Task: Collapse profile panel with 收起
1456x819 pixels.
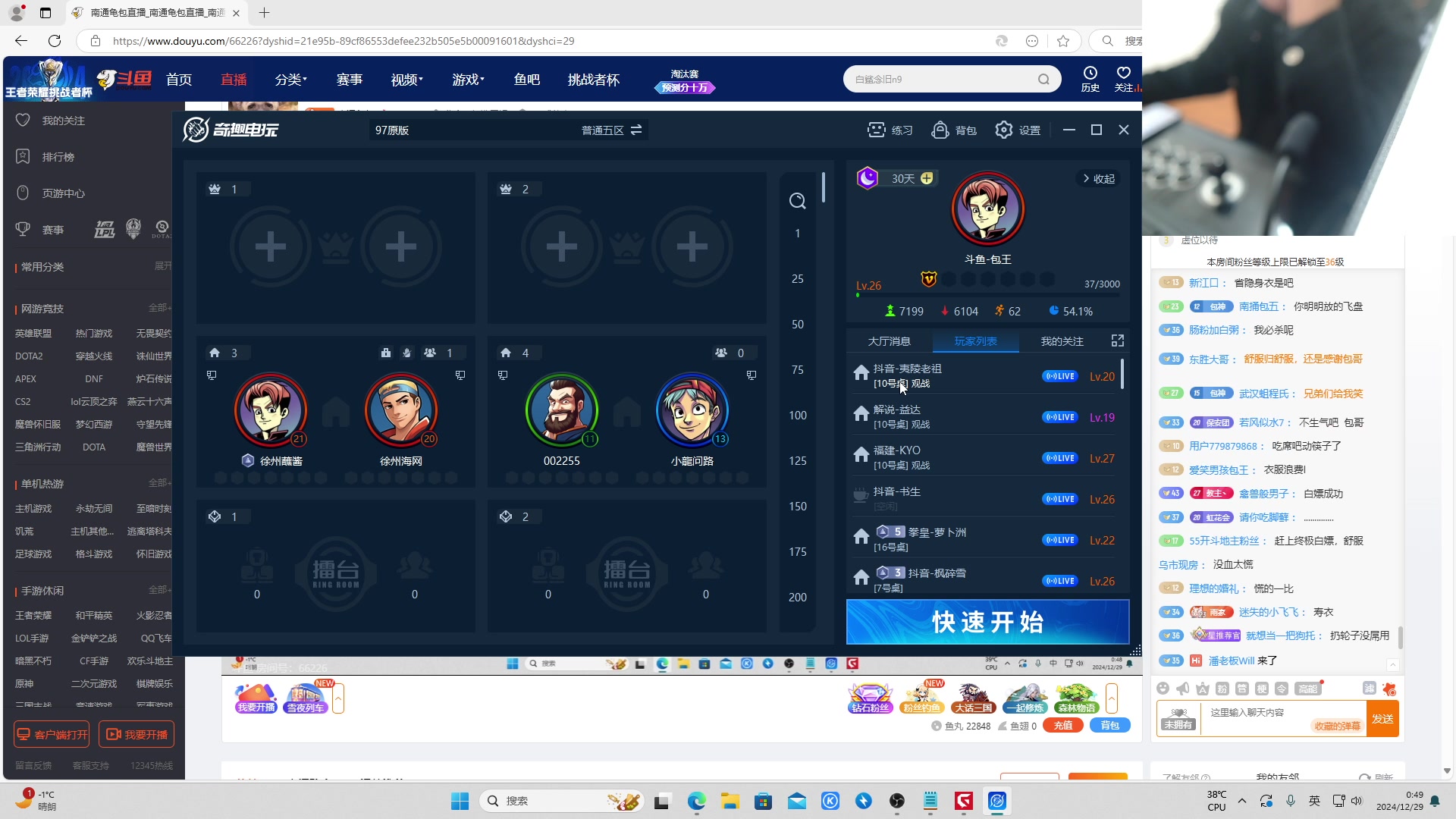Action: click(x=1098, y=179)
